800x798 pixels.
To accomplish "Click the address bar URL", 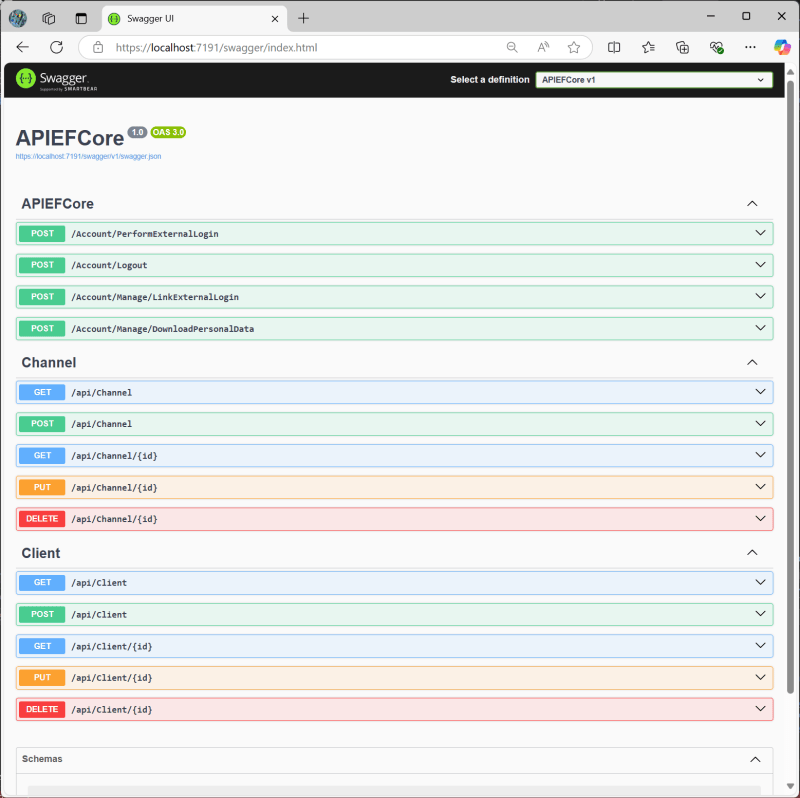I will coord(216,47).
